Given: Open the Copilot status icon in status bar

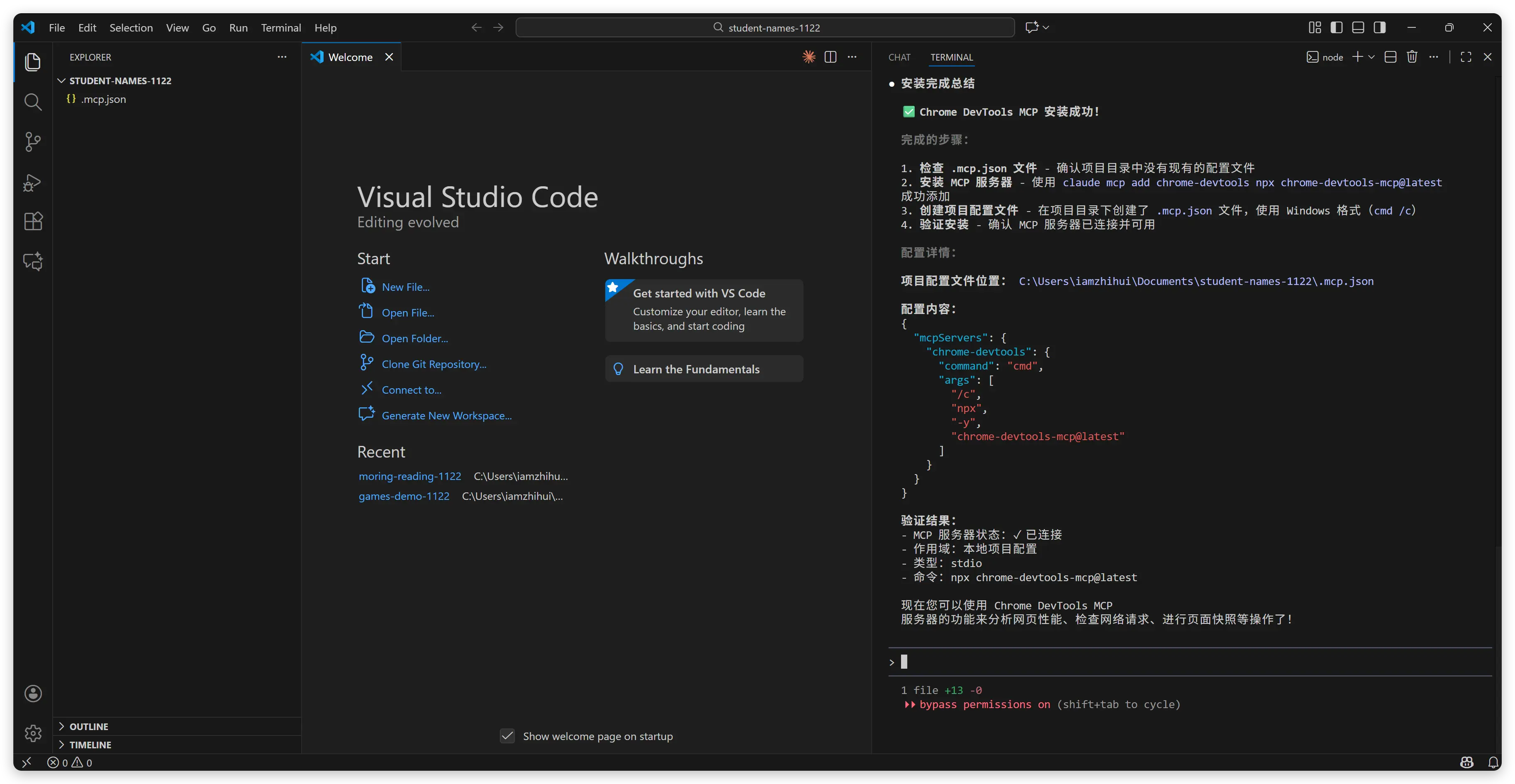Looking at the screenshot, I should pos(1467,762).
